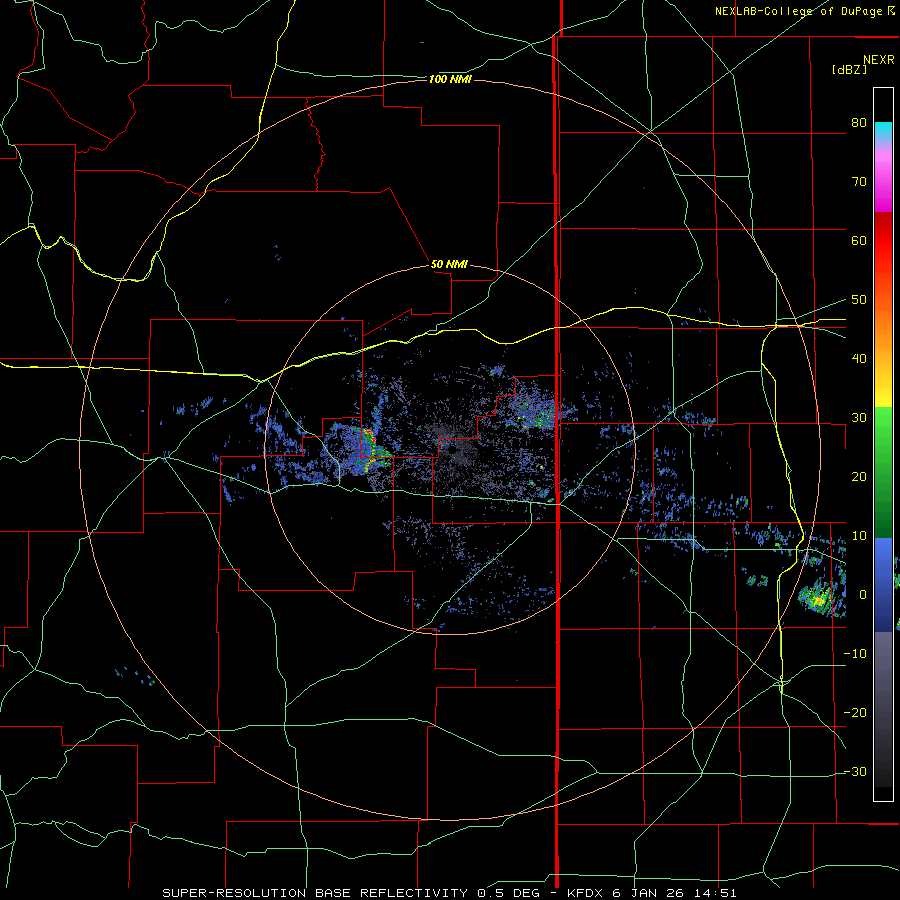Click the 70 value on dBZ scale
The width and height of the screenshot is (900, 900).
859,182
